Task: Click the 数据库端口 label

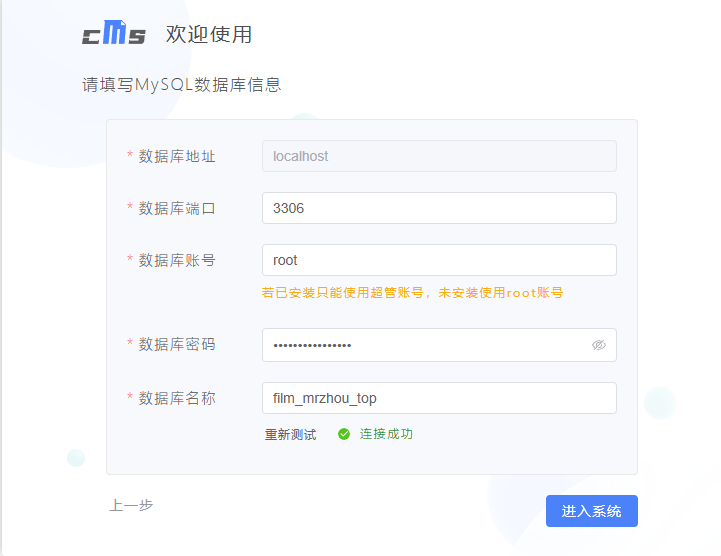Action: pyautogui.click(x=176, y=208)
